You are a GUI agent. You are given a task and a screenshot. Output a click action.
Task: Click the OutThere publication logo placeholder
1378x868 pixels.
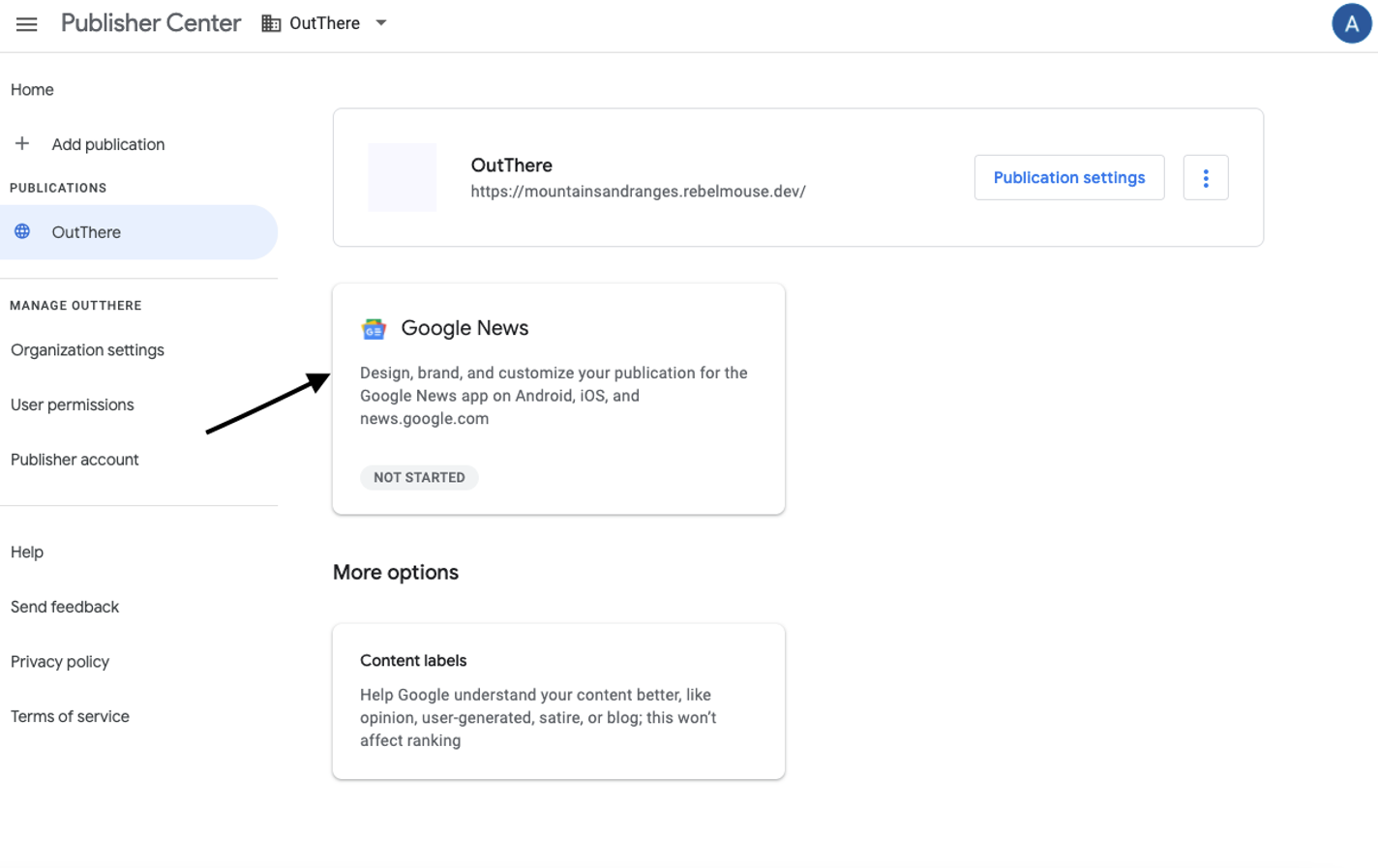coord(403,177)
